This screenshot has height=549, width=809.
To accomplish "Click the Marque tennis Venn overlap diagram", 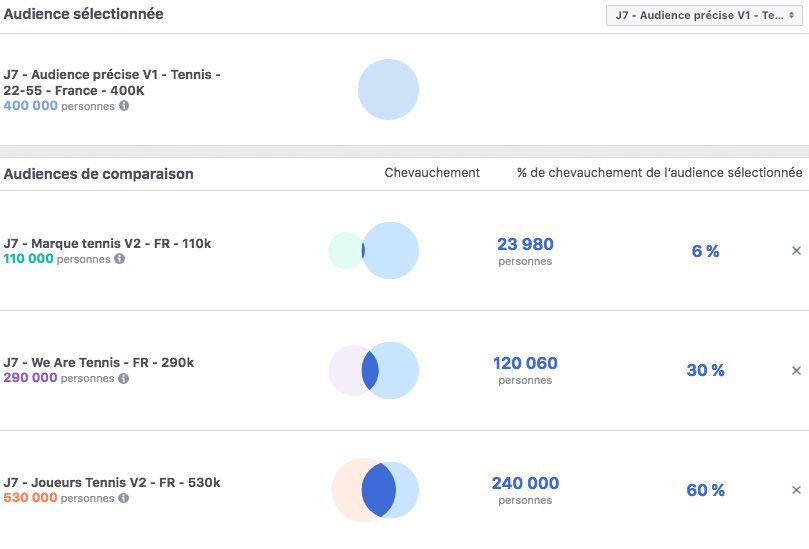I will click(375, 251).
